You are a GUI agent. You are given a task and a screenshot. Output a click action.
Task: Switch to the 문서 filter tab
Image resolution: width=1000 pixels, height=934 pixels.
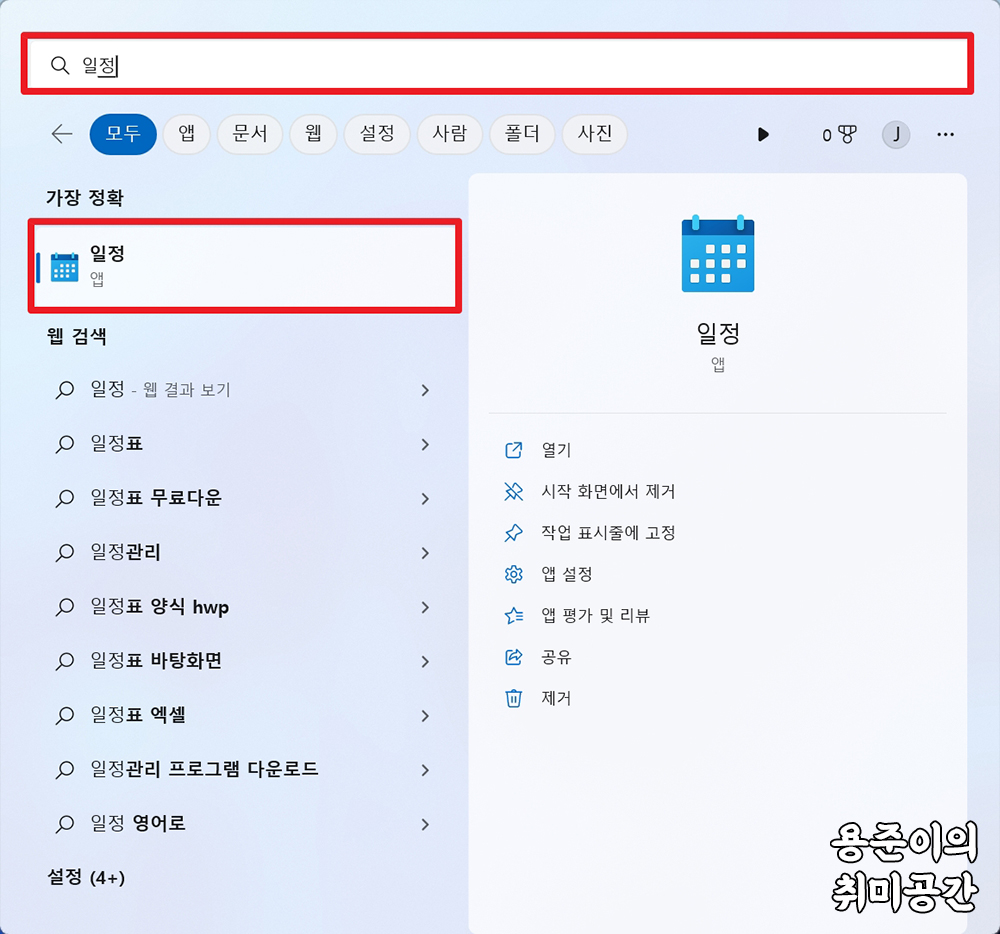tap(250, 134)
